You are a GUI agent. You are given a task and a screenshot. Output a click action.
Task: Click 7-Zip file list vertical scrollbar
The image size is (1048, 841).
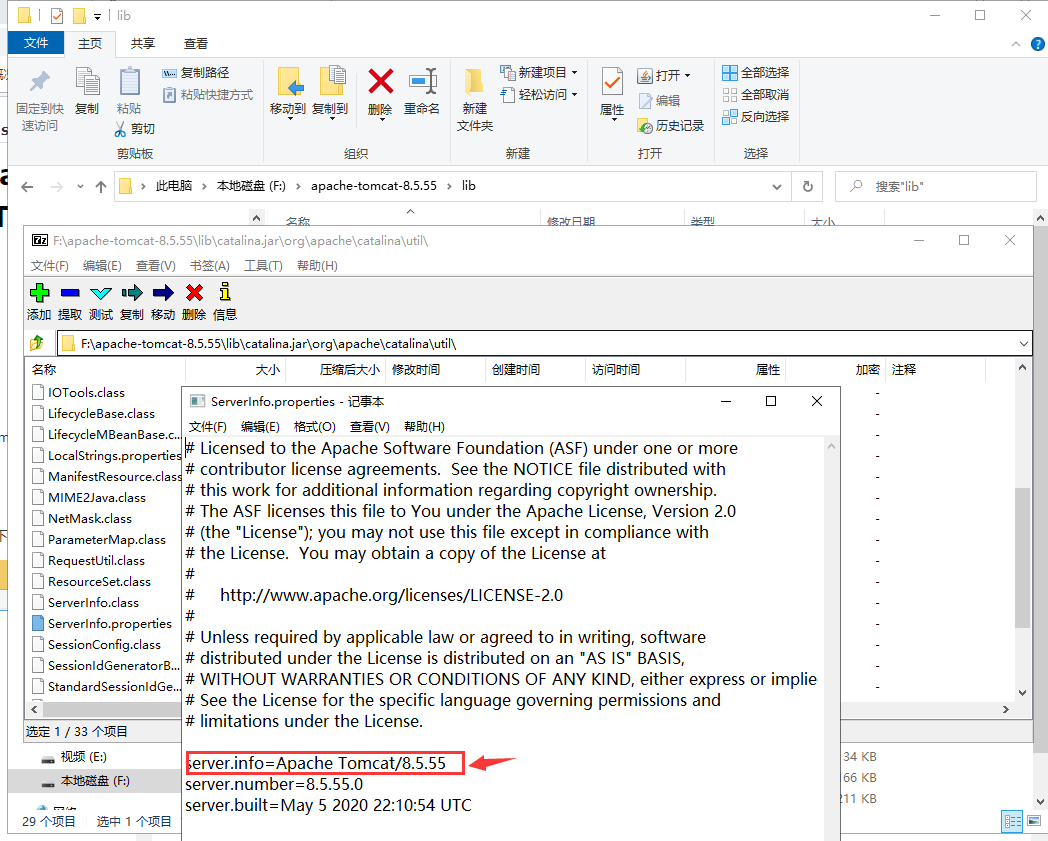[1022, 558]
